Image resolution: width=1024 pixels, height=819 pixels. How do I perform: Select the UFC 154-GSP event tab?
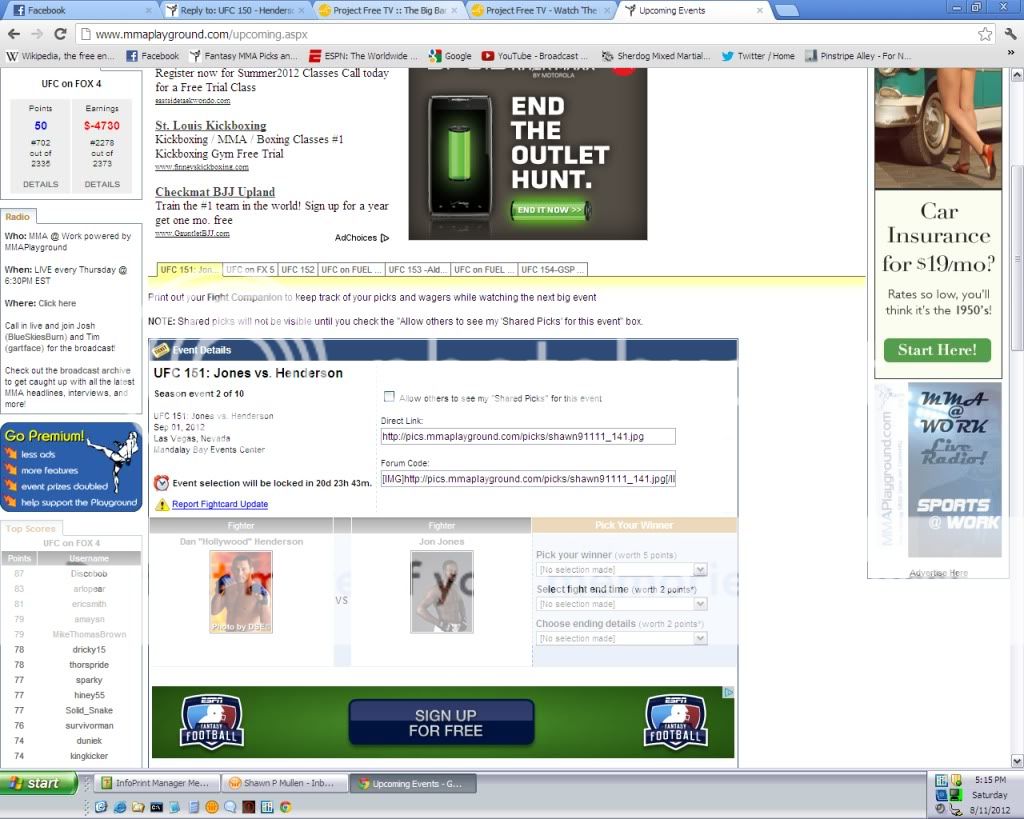552,270
